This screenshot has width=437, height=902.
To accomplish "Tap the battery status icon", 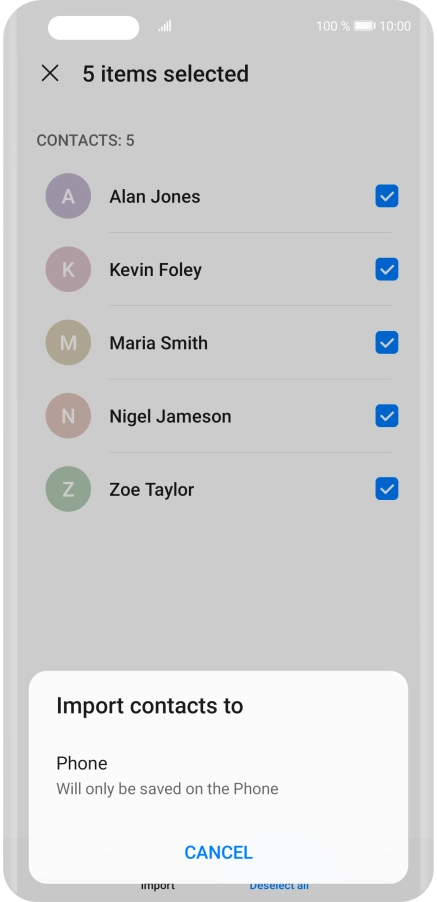I will coord(365,26).
